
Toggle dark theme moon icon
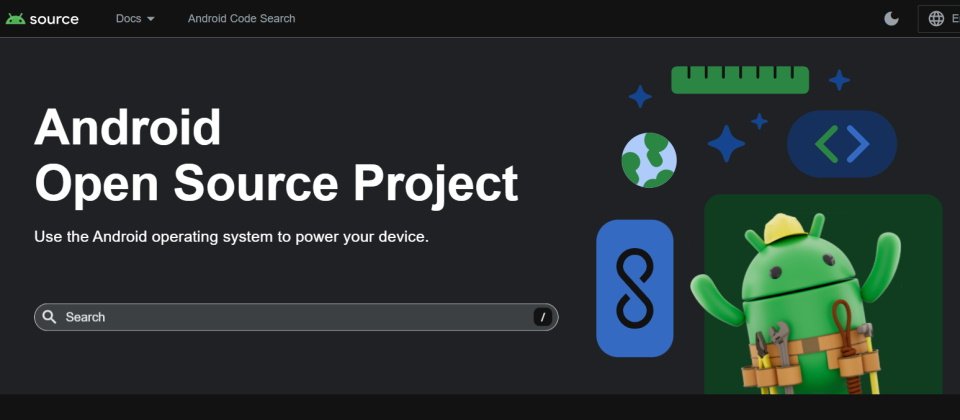point(891,18)
